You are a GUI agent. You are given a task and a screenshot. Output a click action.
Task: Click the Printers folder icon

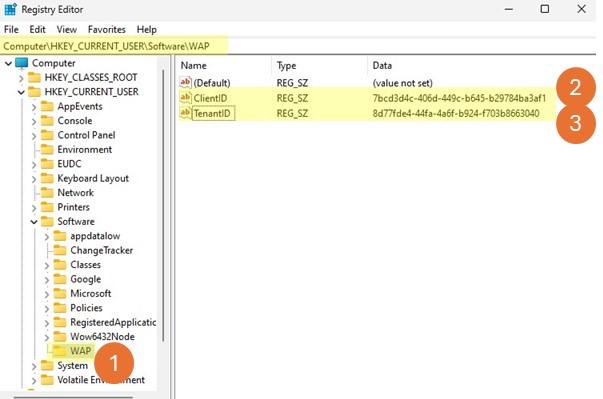(x=47, y=207)
